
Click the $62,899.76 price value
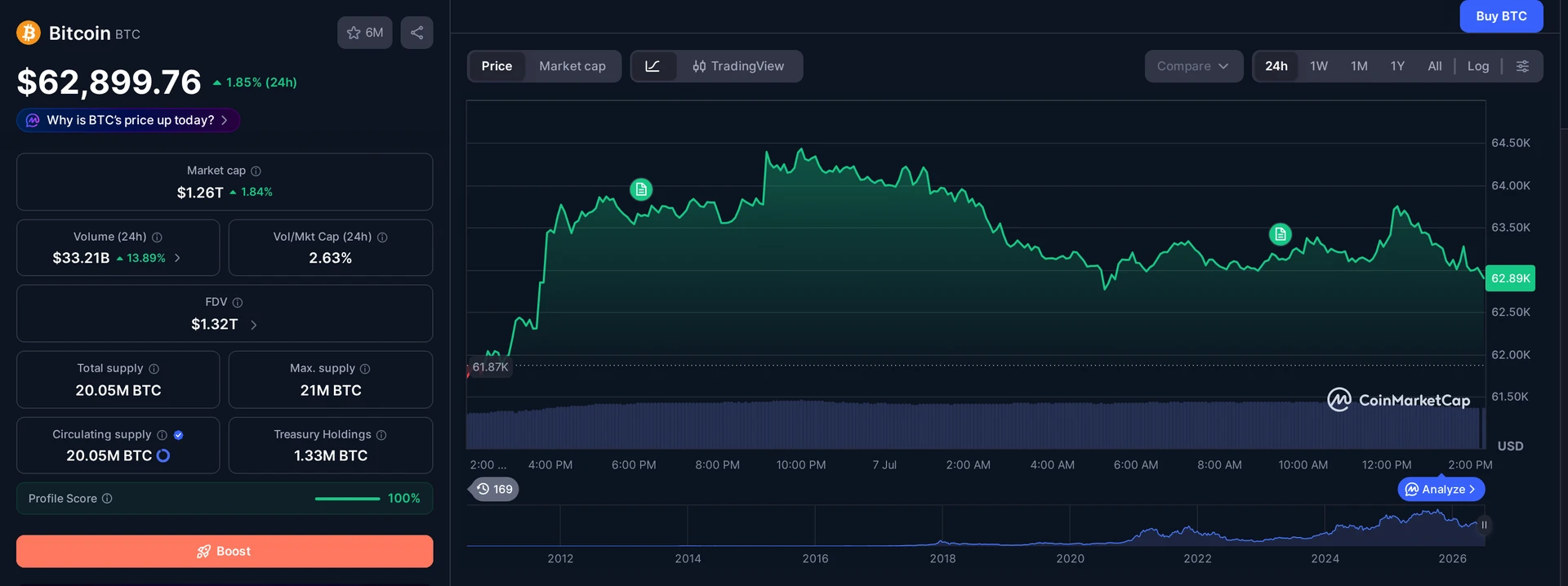109,82
